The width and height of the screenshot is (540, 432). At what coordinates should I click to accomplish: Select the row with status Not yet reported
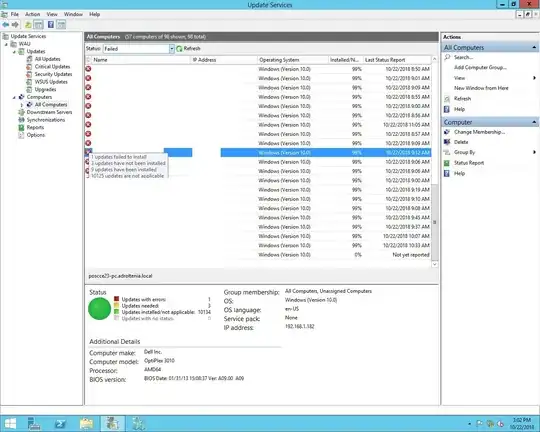[258, 255]
